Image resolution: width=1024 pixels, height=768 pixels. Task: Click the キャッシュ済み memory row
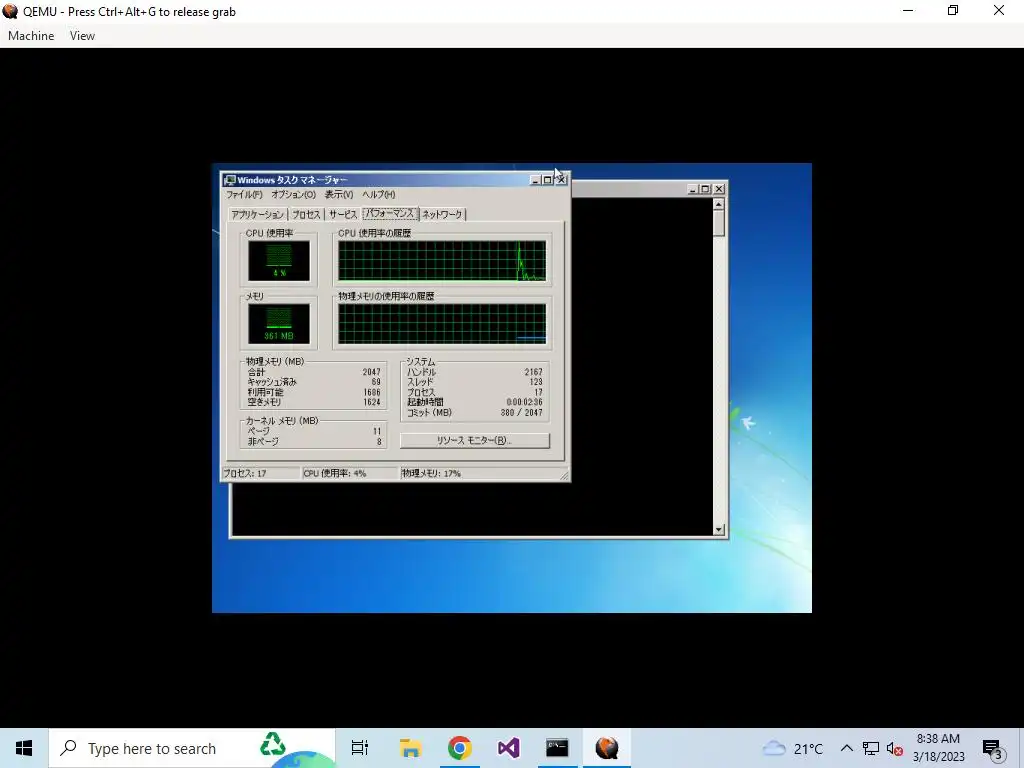point(313,382)
